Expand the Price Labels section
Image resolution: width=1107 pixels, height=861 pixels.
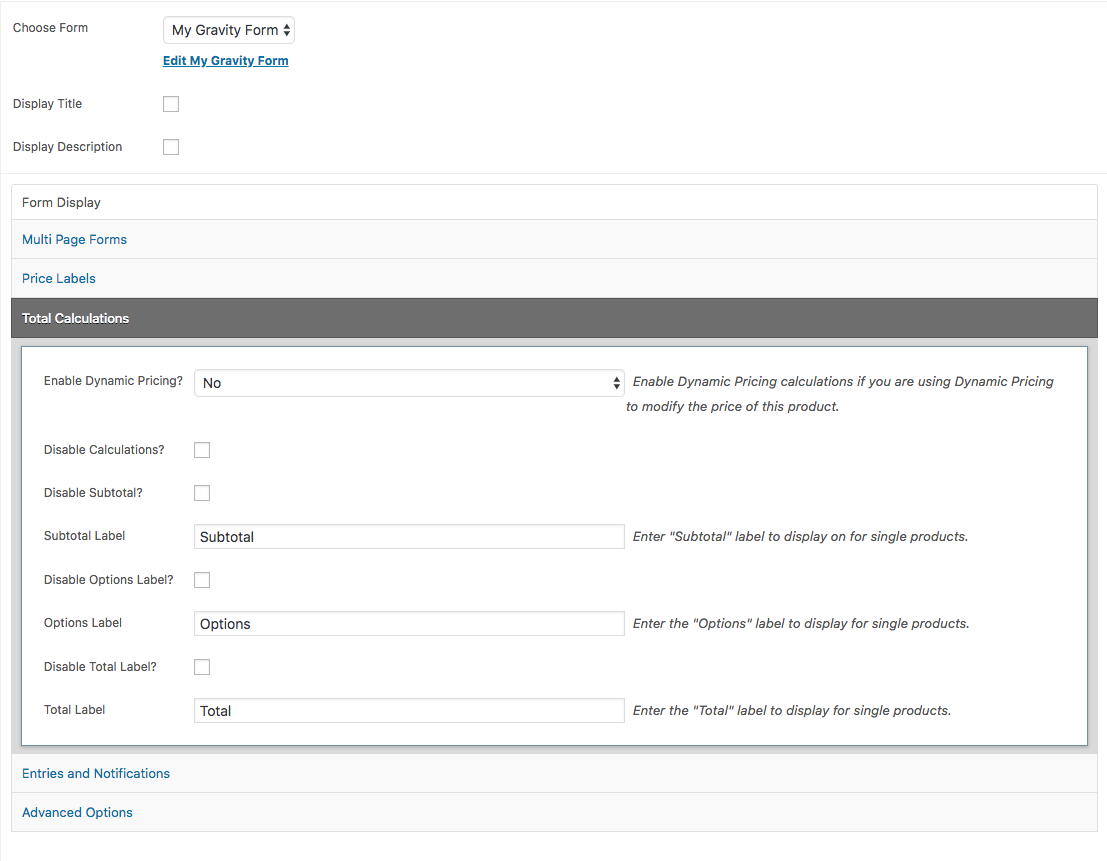[x=554, y=278]
